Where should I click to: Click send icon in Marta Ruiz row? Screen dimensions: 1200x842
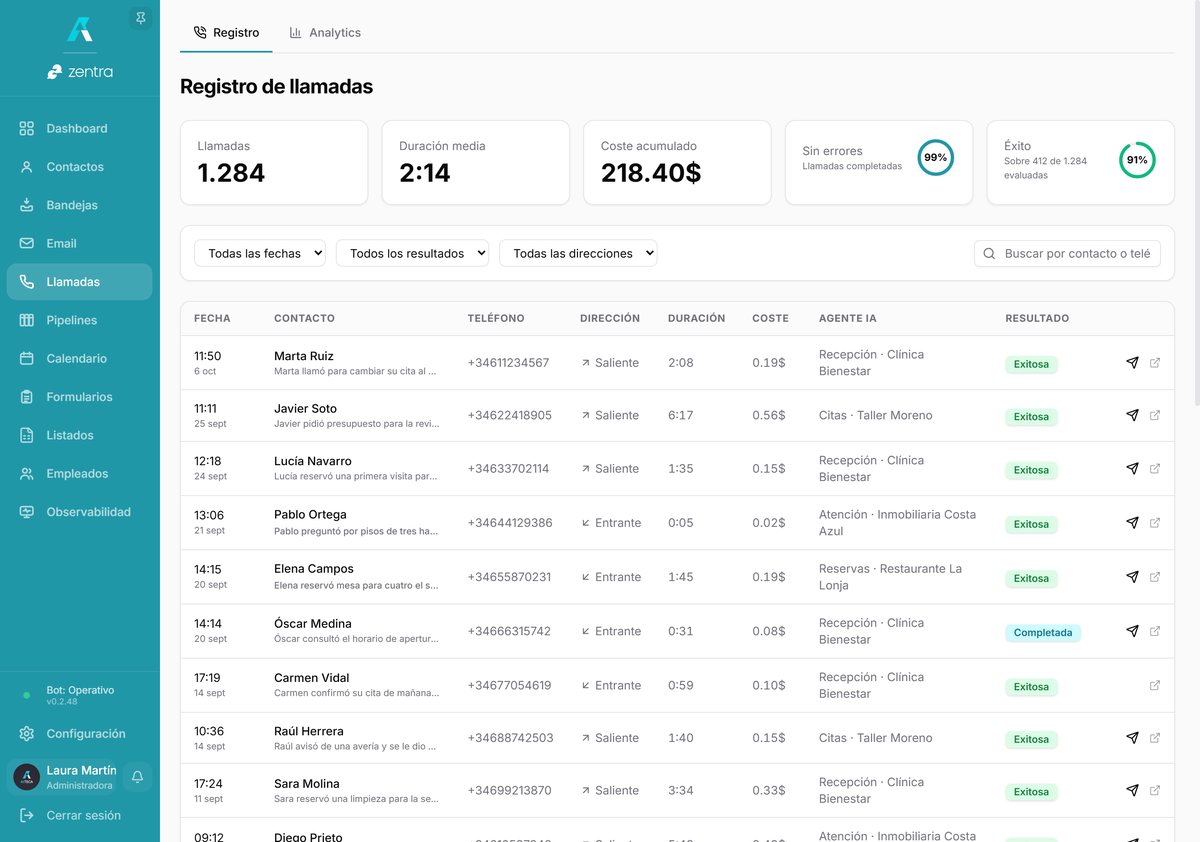1132,362
